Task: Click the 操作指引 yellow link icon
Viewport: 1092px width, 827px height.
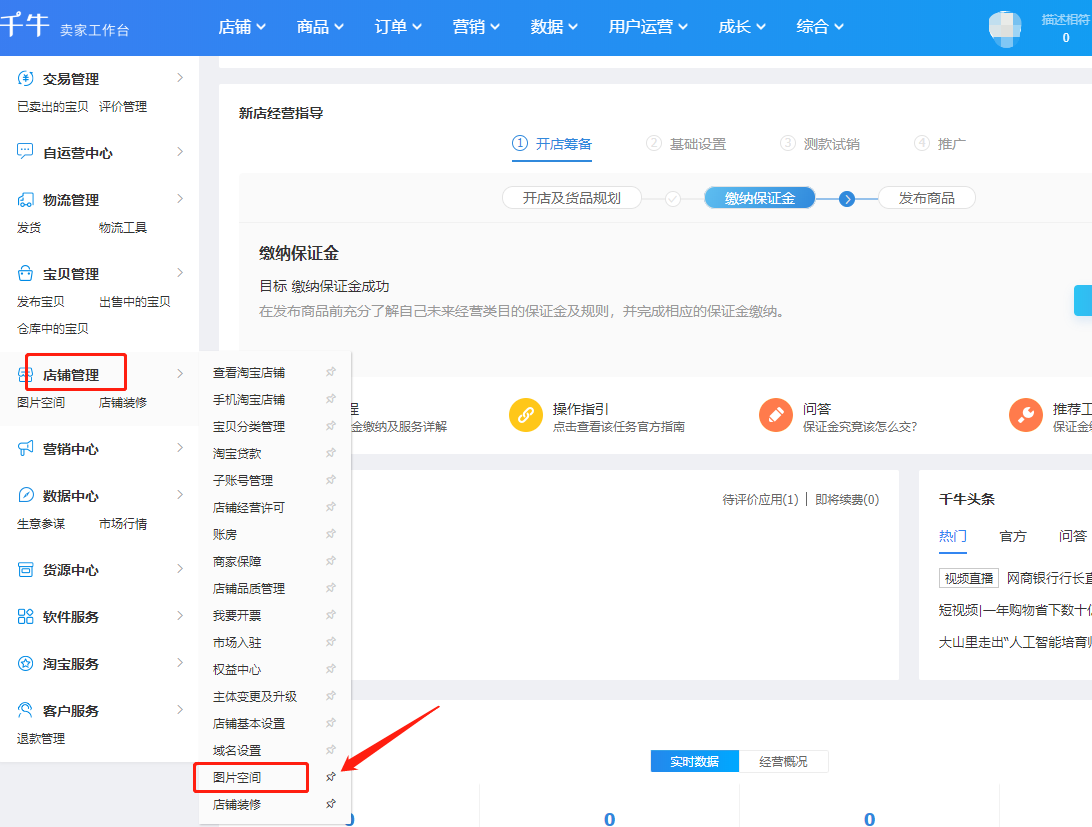Action: pyautogui.click(x=526, y=413)
